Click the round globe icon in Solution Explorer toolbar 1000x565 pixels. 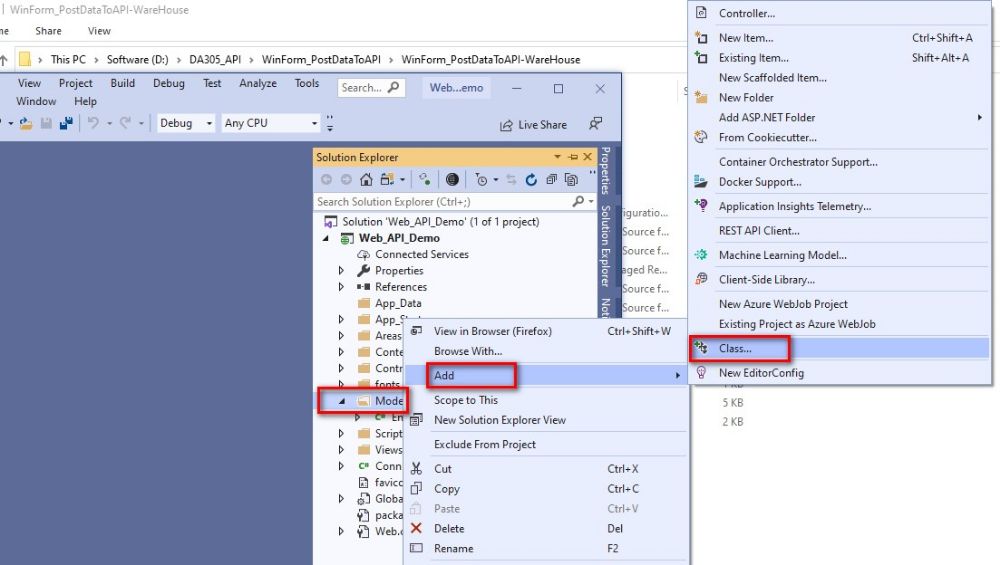[452, 180]
